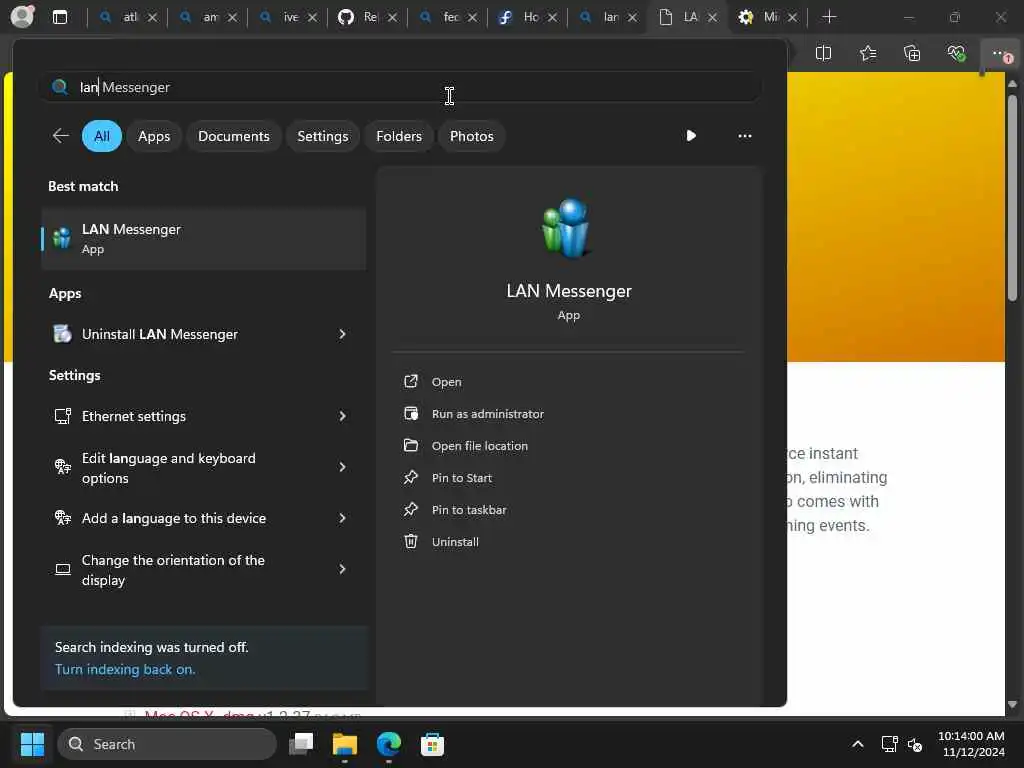Show hidden system tray icons
Screen dimensions: 1024x768
(x=858, y=744)
